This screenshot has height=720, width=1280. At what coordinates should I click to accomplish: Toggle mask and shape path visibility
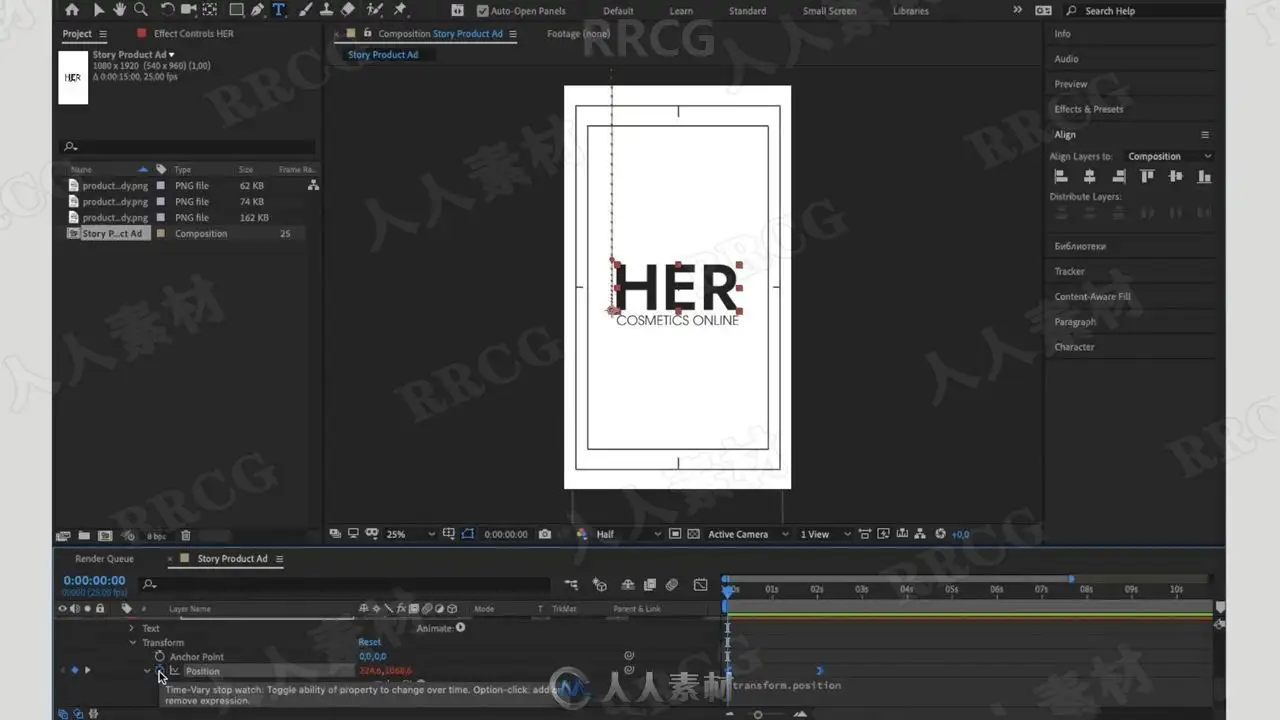pyautogui.click(x=468, y=534)
